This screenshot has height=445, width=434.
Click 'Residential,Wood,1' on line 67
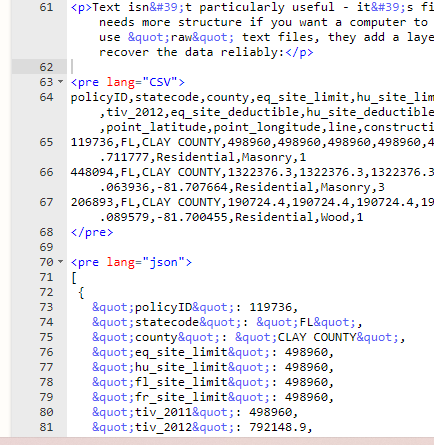pyautogui.click(x=299, y=217)
